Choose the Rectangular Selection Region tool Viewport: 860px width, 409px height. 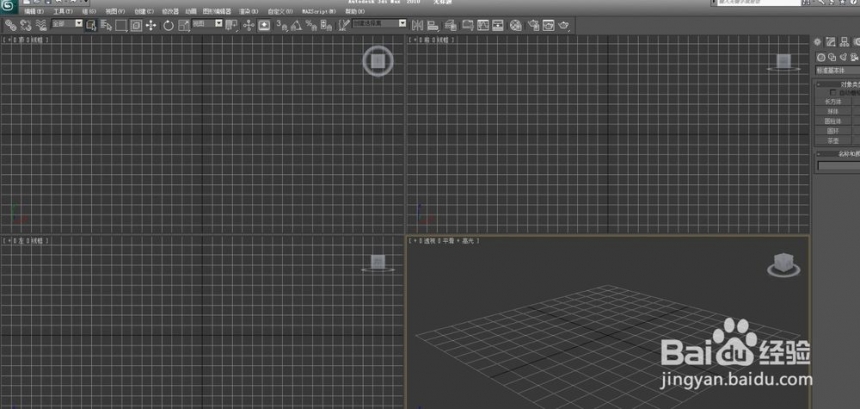click(121, 25)
